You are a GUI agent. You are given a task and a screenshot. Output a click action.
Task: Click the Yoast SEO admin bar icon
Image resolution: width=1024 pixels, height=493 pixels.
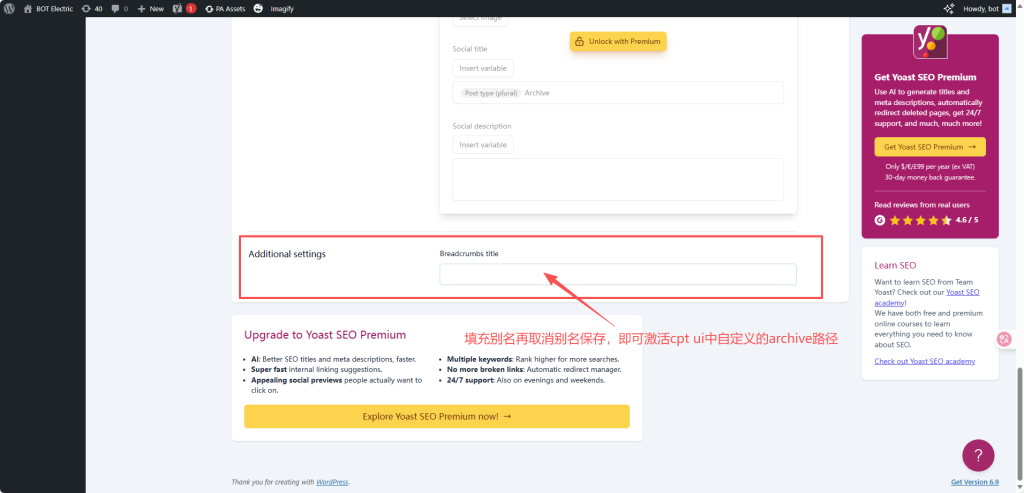pos(177,8)
